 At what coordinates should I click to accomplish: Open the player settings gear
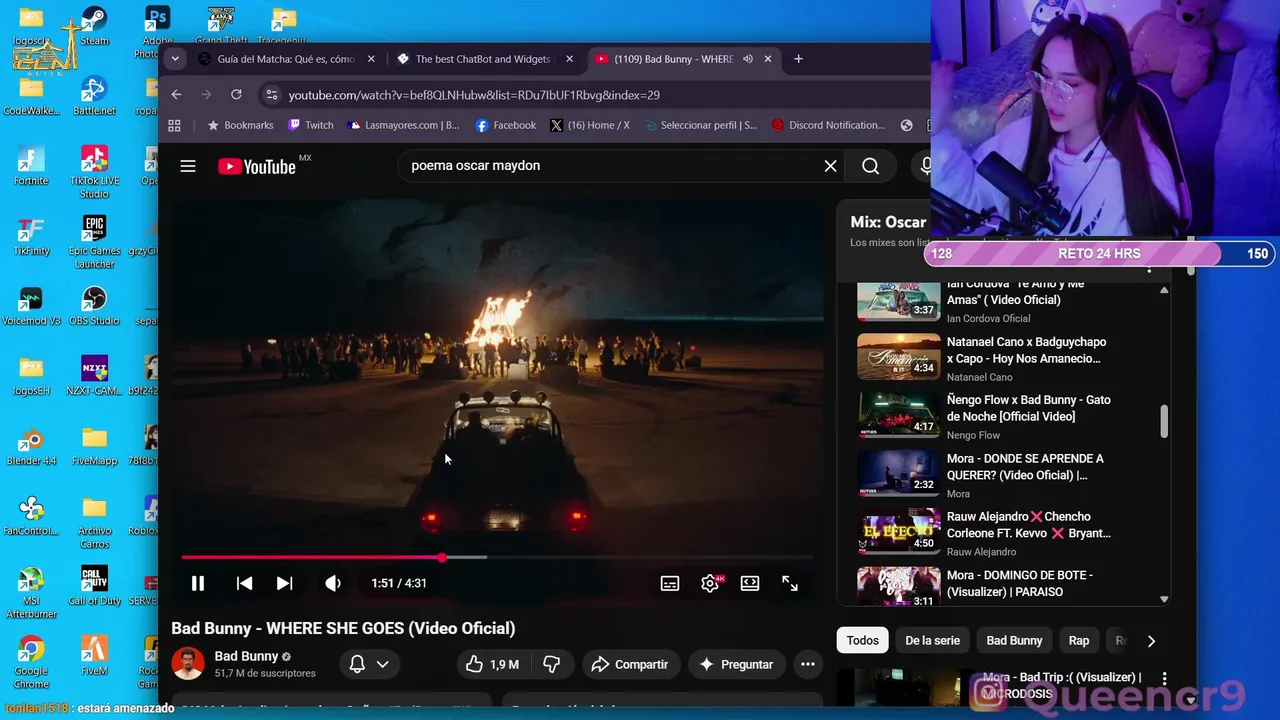pos(711,583)
